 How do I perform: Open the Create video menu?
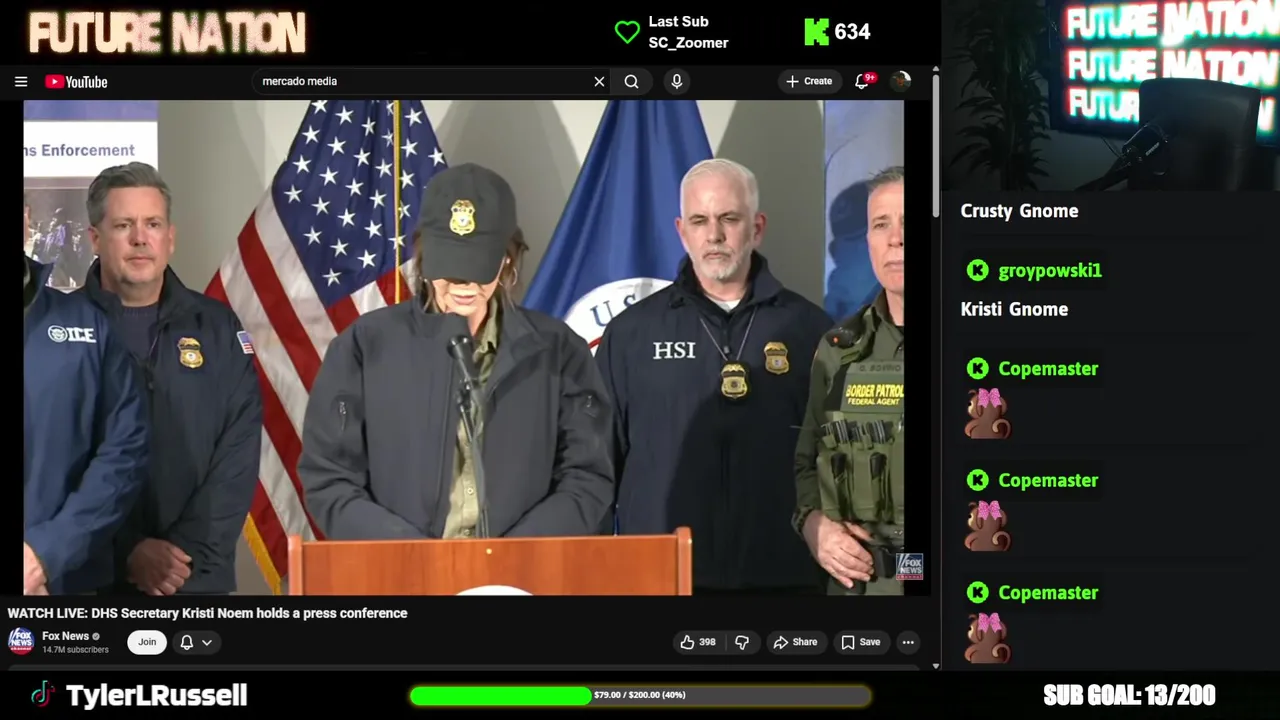[809, 81]
